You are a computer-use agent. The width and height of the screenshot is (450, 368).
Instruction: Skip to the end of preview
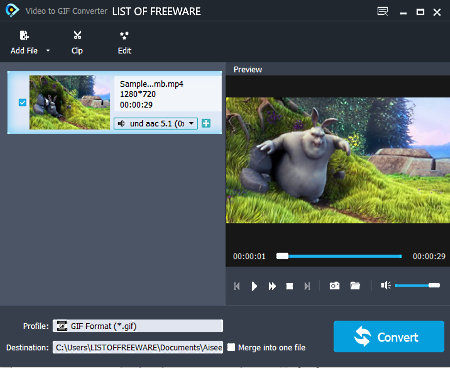[x=307, y=286]
